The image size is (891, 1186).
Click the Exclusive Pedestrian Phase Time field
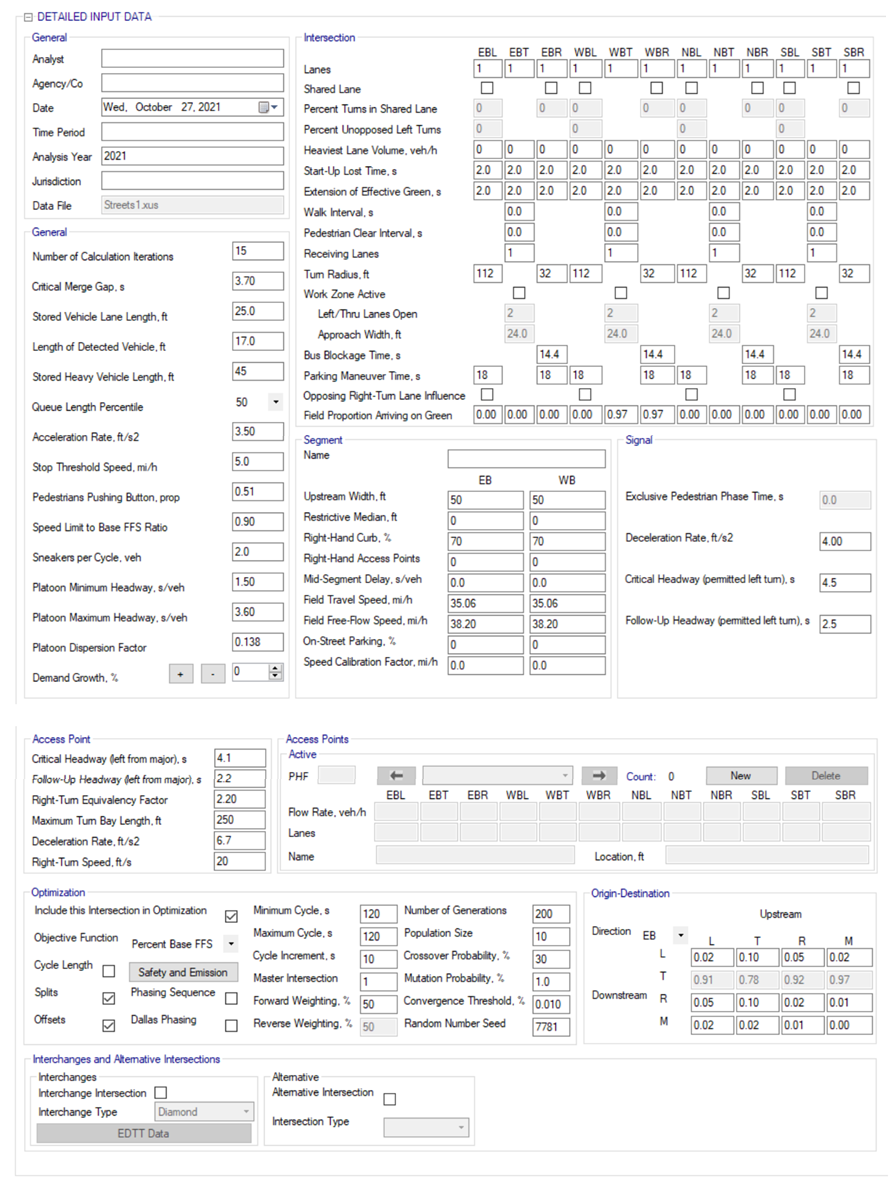(845, 500)
